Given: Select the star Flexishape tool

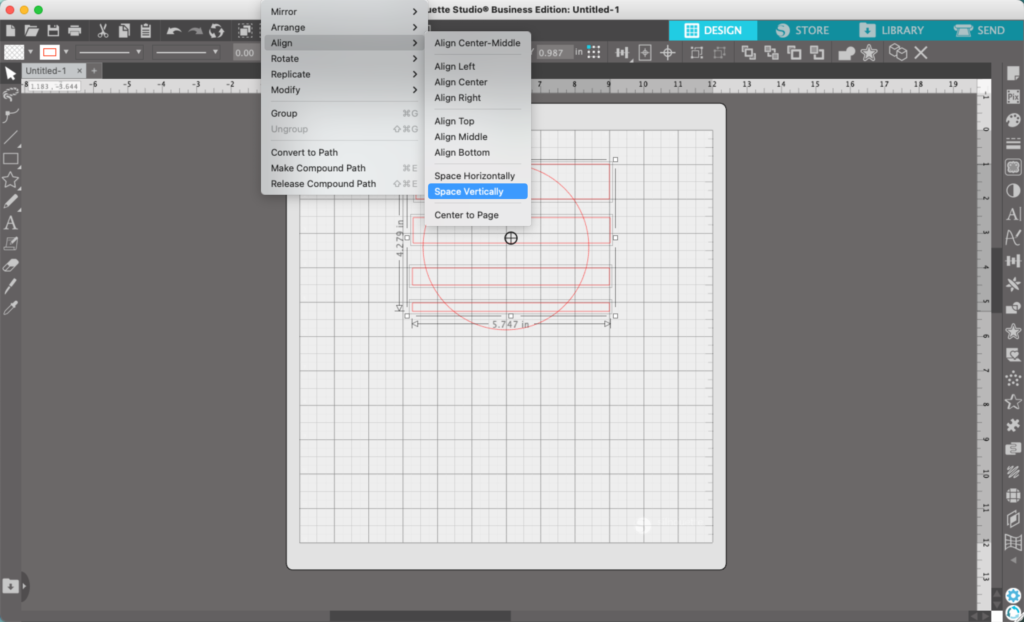Looking at the screenshot, I should click(x=10, y=180).
